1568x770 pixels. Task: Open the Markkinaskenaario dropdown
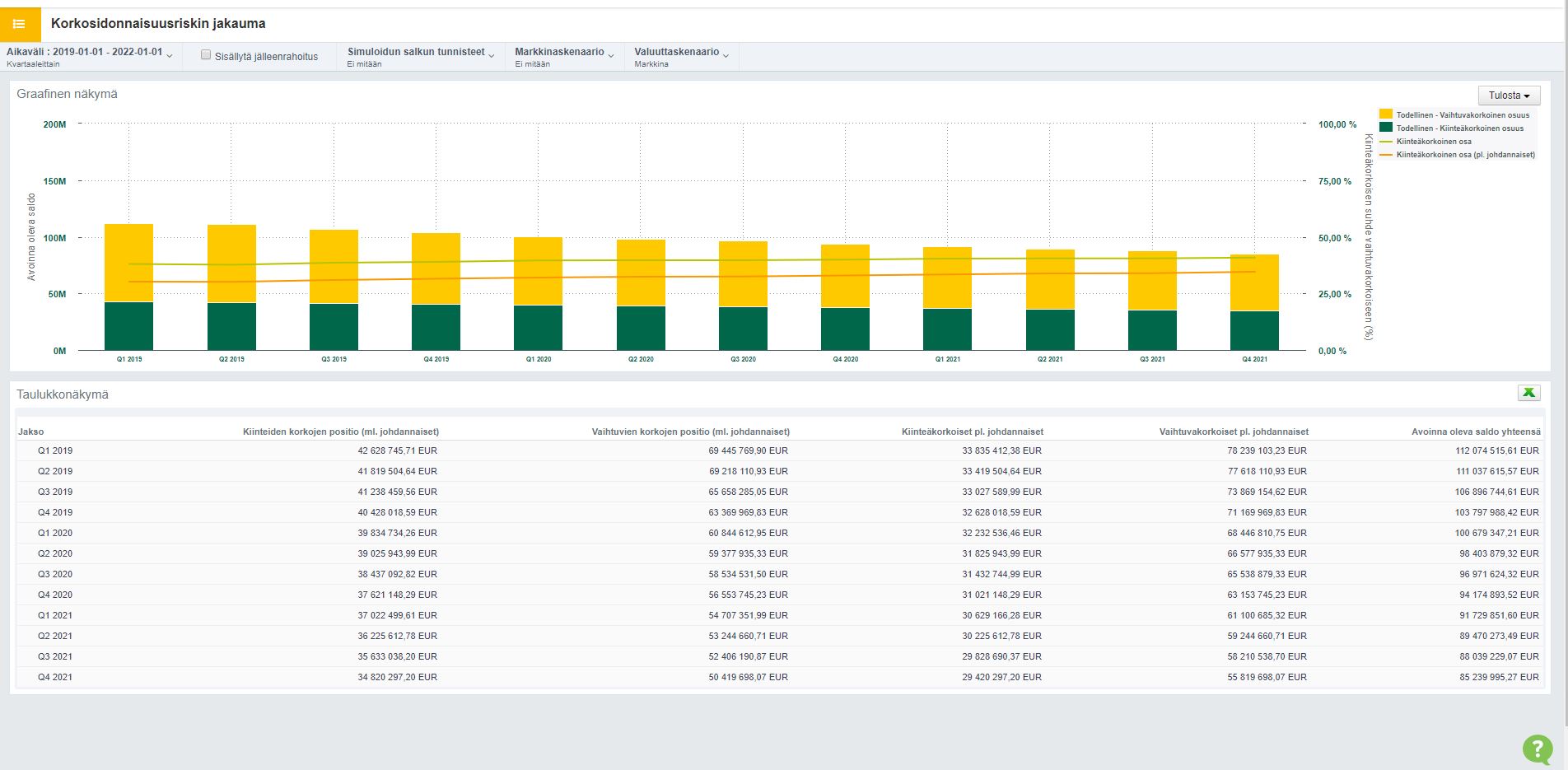pyautogui.click(x=564, y=56)
